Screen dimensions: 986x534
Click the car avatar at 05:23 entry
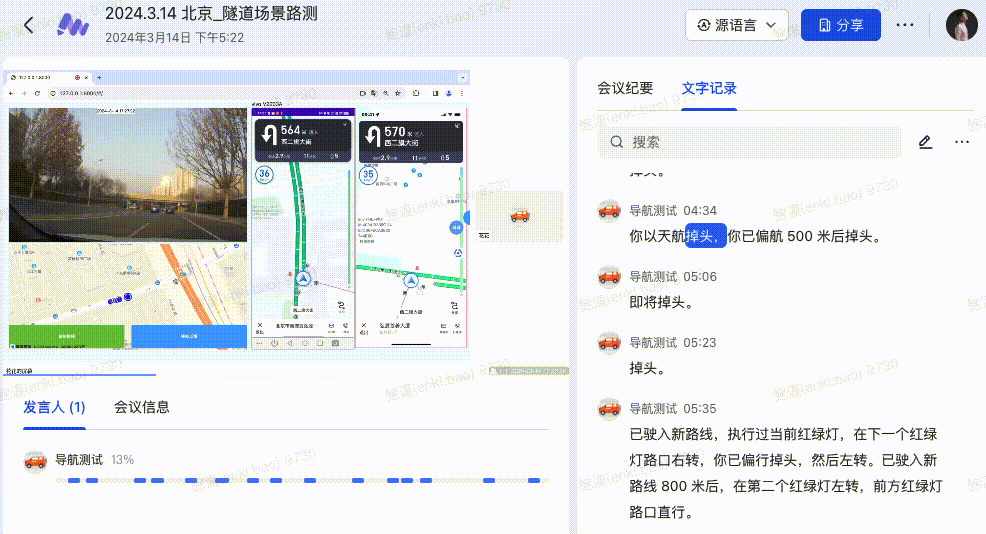[x=609, y=343]
